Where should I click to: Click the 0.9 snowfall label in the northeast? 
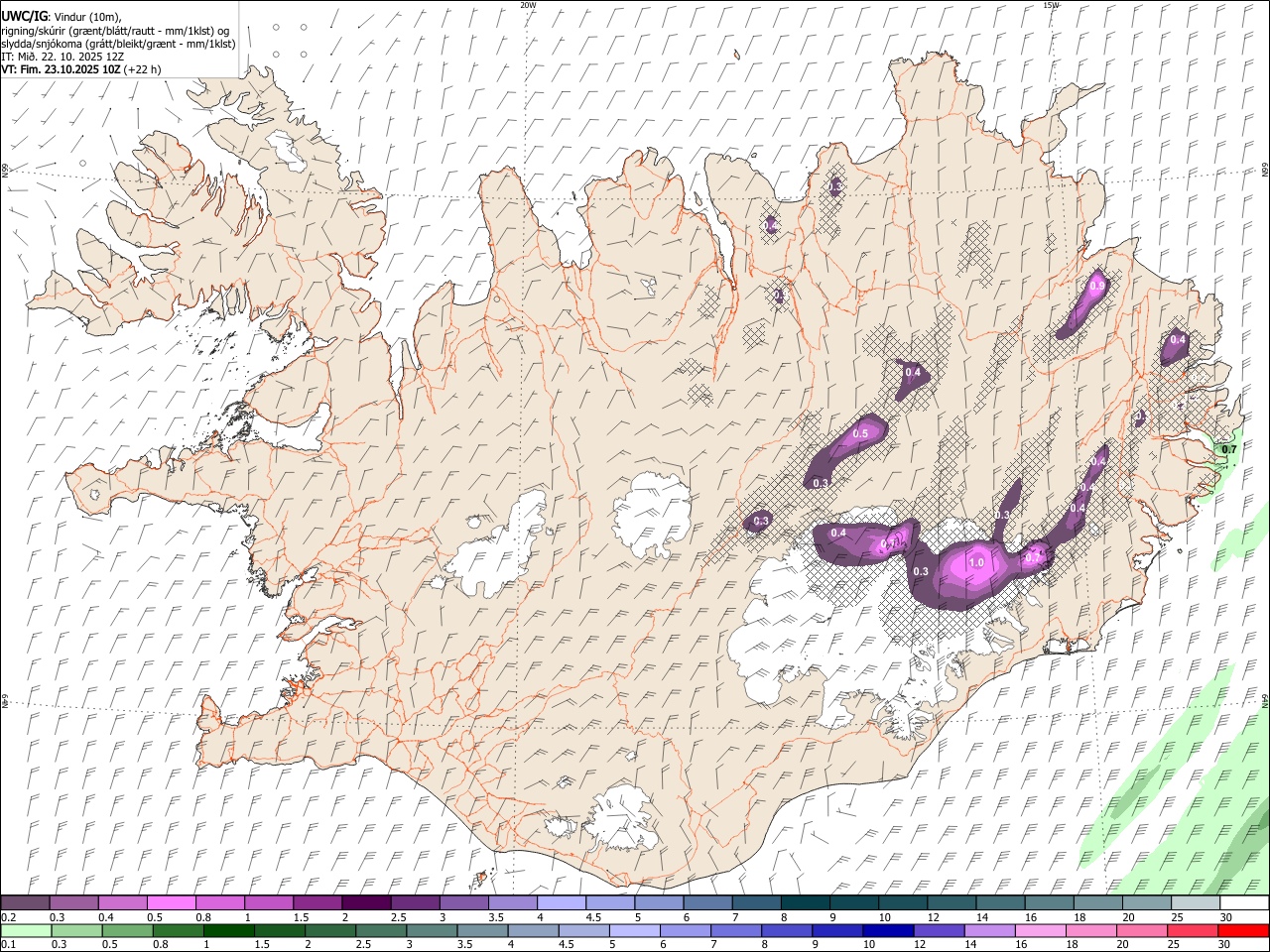(1096, 286)
